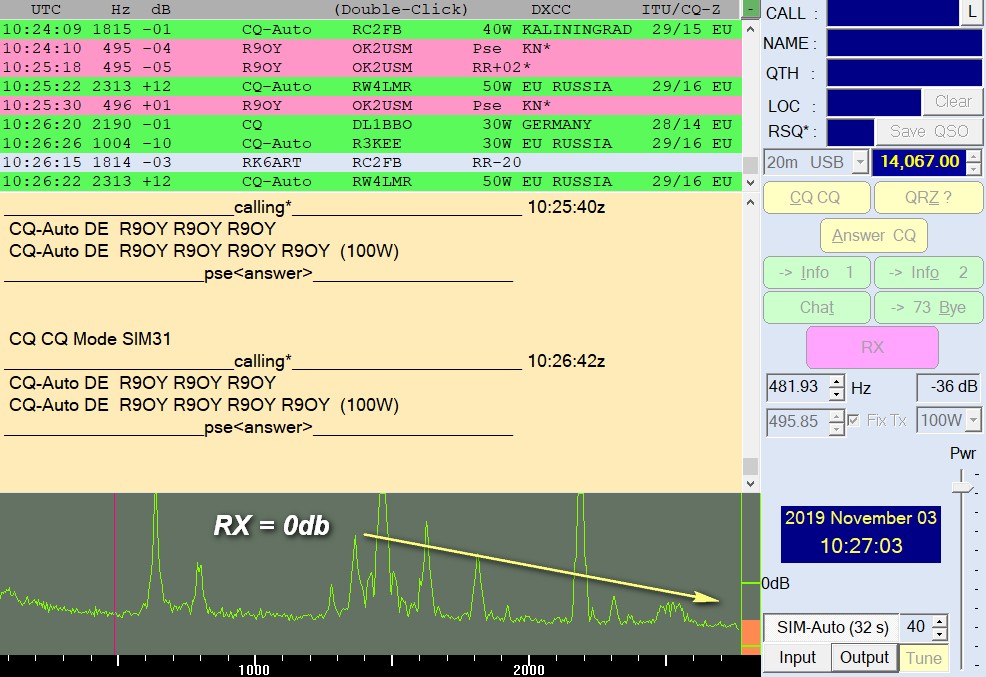Click into the NAME input field
986x677 pixels.
[x=904, y=44]
